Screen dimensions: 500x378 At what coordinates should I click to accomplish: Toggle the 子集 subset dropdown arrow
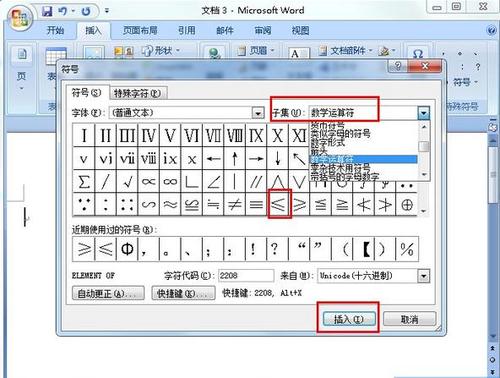[x=423, y=113]
